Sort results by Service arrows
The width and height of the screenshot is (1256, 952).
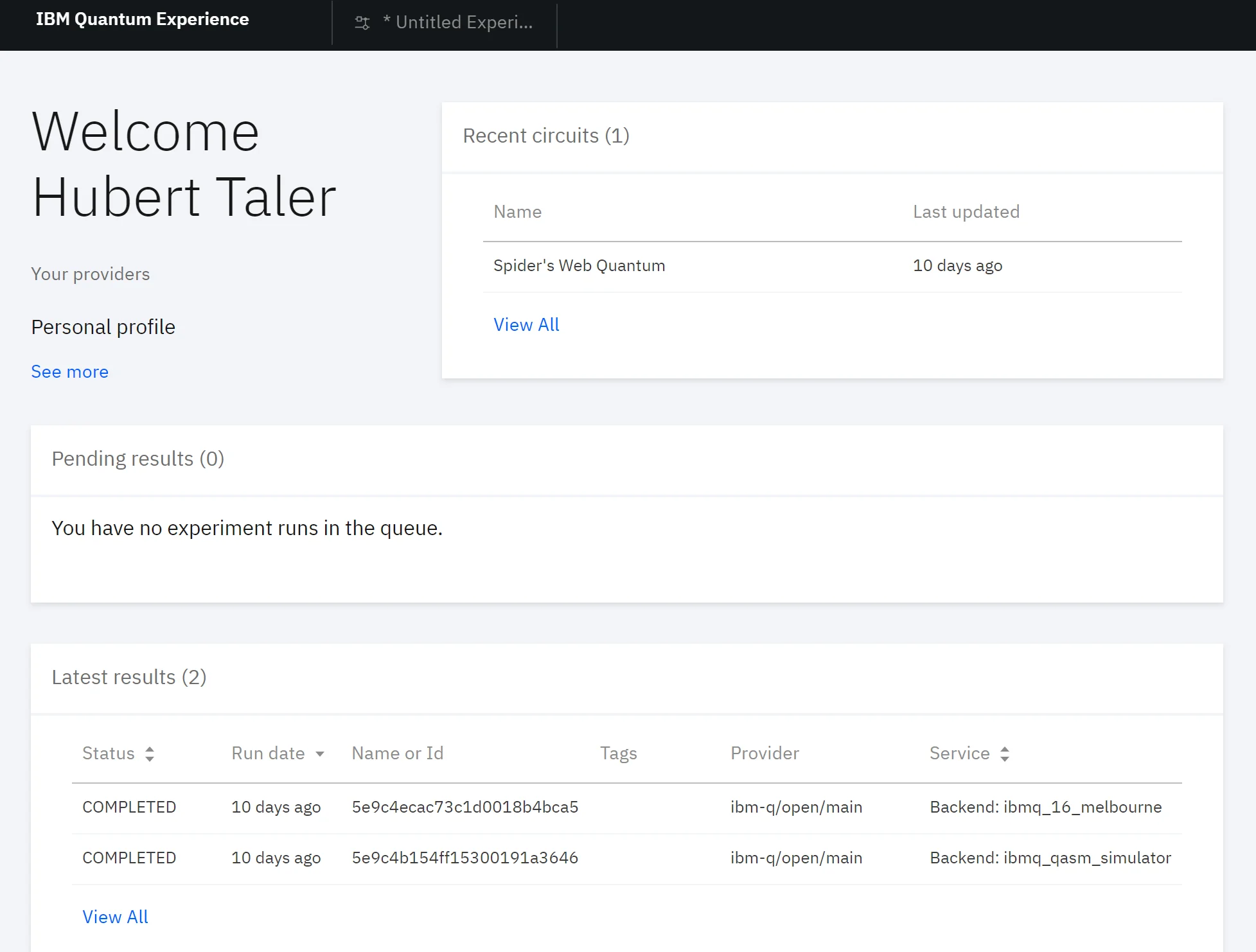[1005, 754]
